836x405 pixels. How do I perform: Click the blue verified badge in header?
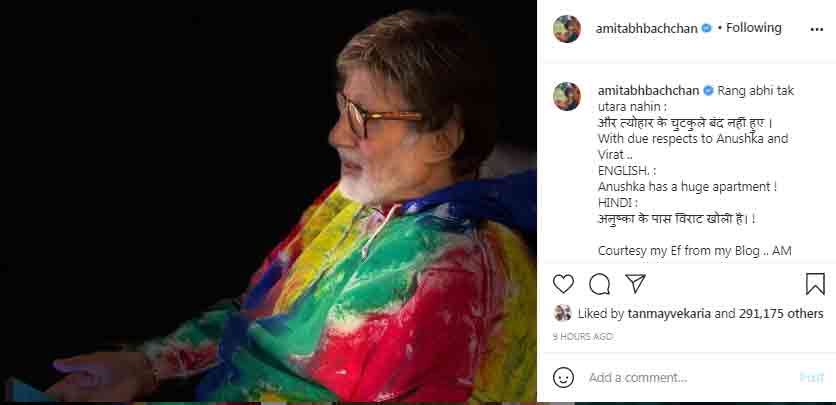pyautogui.click(x=707, y=28)
